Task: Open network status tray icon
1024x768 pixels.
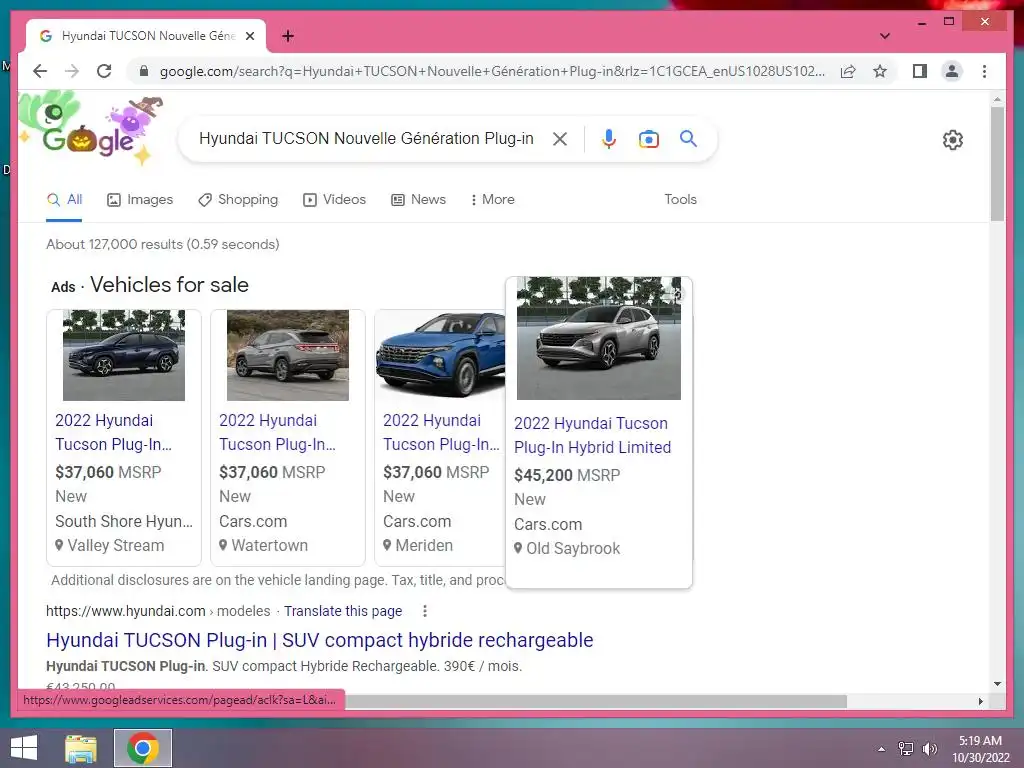Action: (x=906, y=749)
